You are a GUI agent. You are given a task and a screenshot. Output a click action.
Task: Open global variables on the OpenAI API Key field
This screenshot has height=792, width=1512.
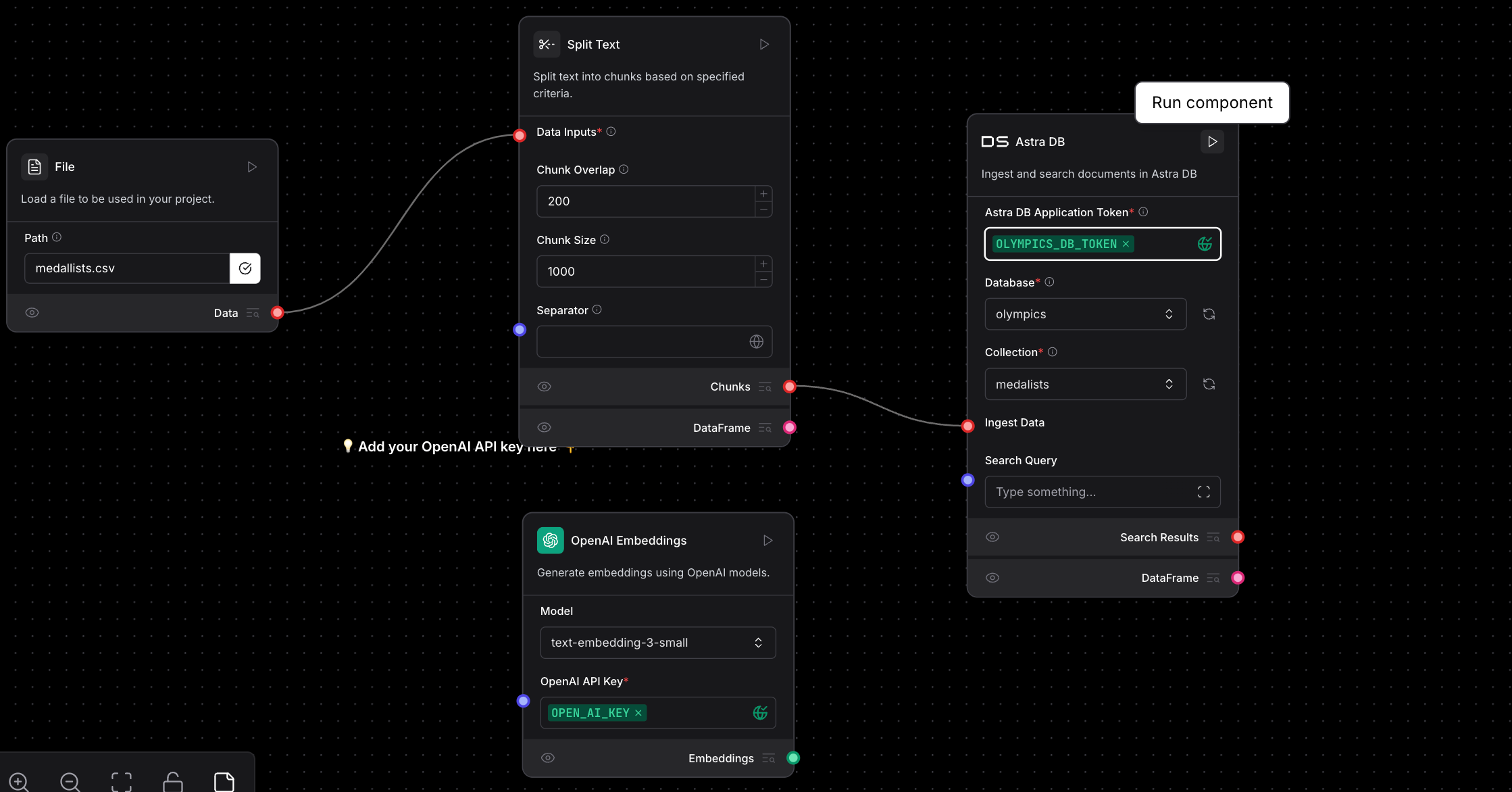tap(760, 712)
